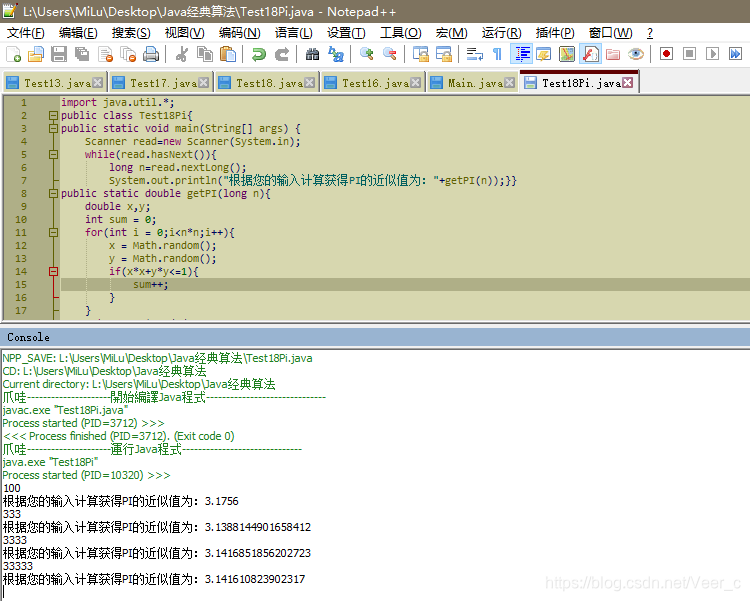Click the Save file toolbar icon
The image size is (750, 601).
pos(59,54)
